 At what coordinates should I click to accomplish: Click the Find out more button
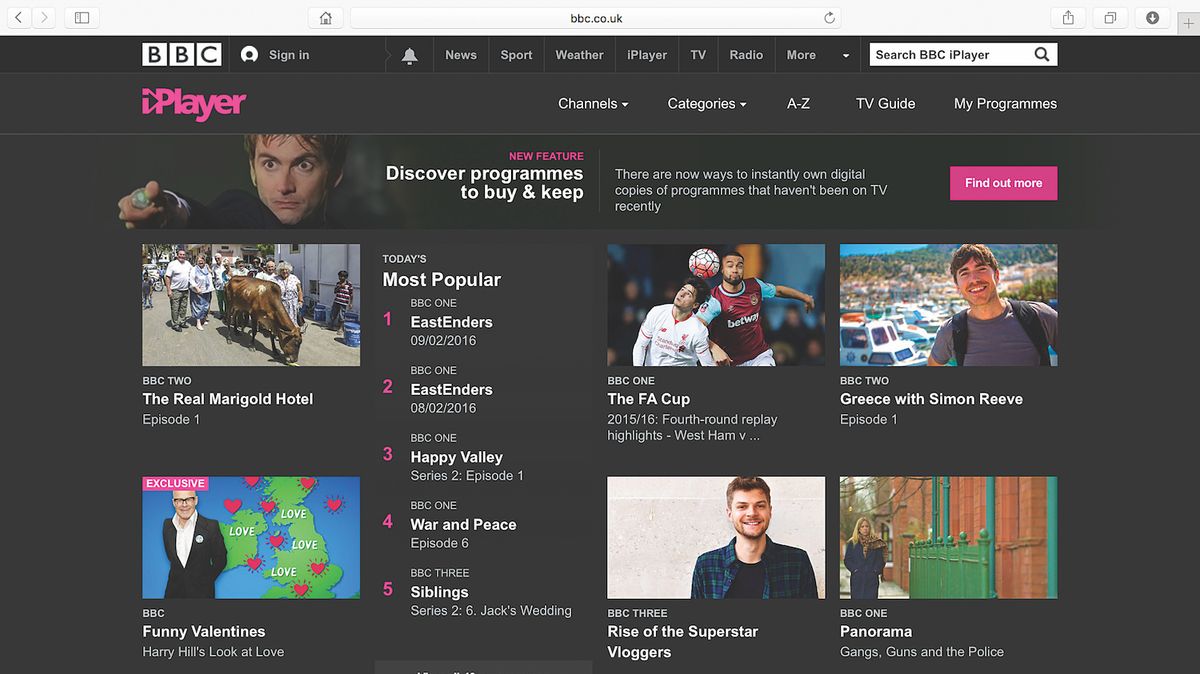click(1003, 183)
